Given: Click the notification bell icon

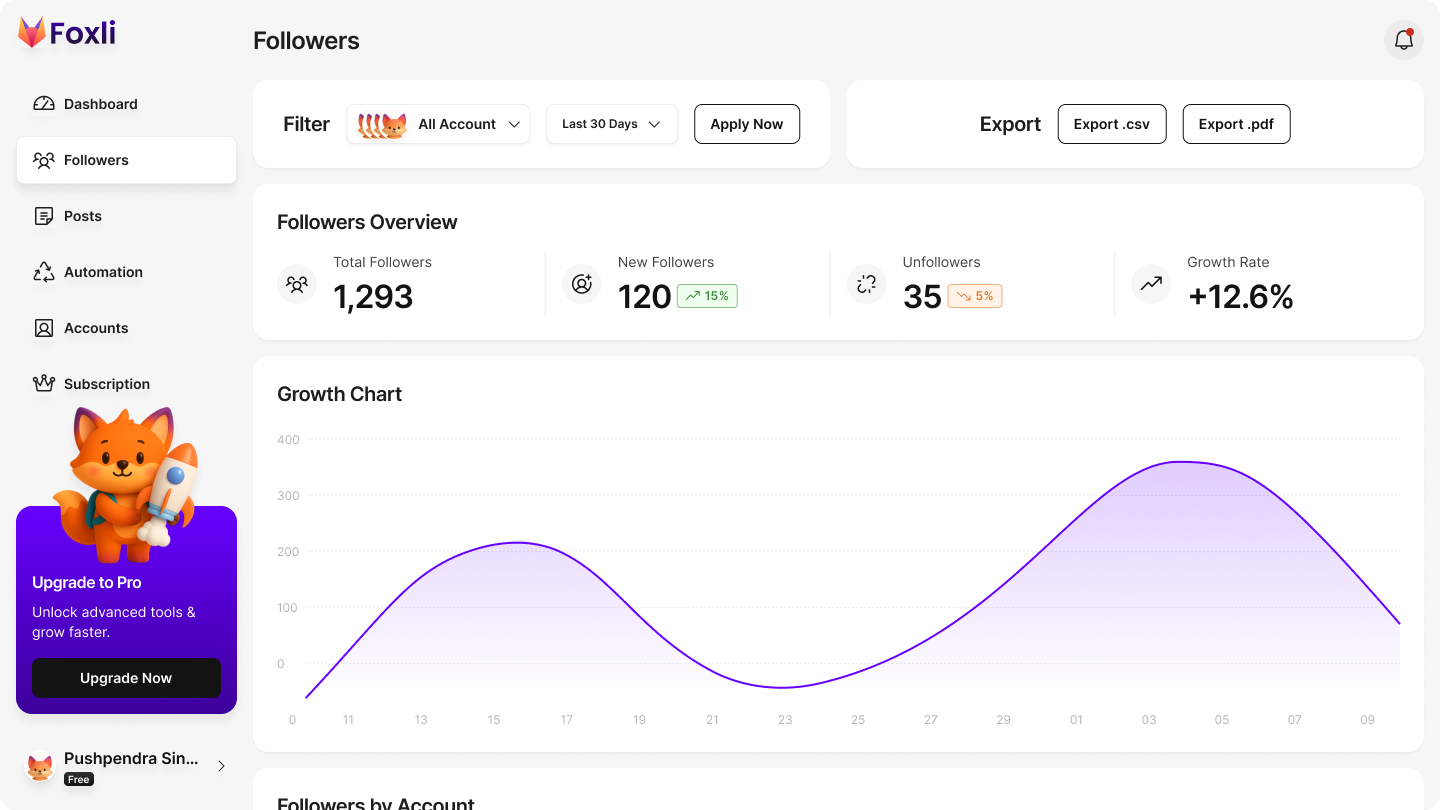Looking at the screenshot, I should coord(1403,40).
